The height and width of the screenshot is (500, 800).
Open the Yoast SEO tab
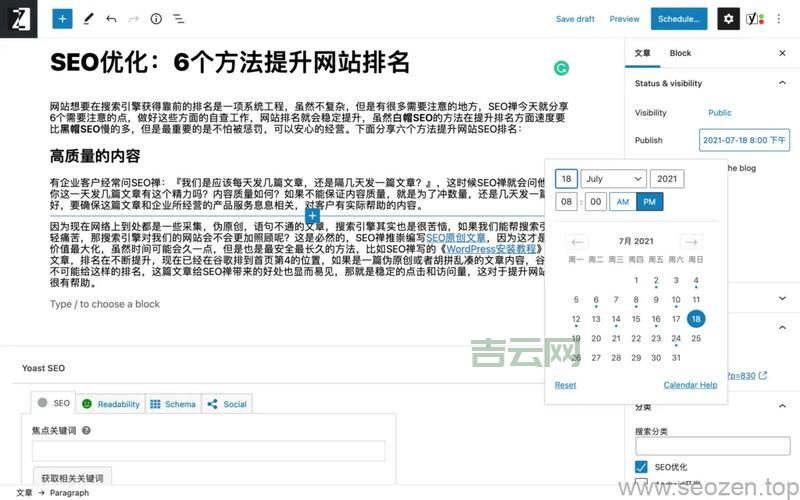pos(54,403)
